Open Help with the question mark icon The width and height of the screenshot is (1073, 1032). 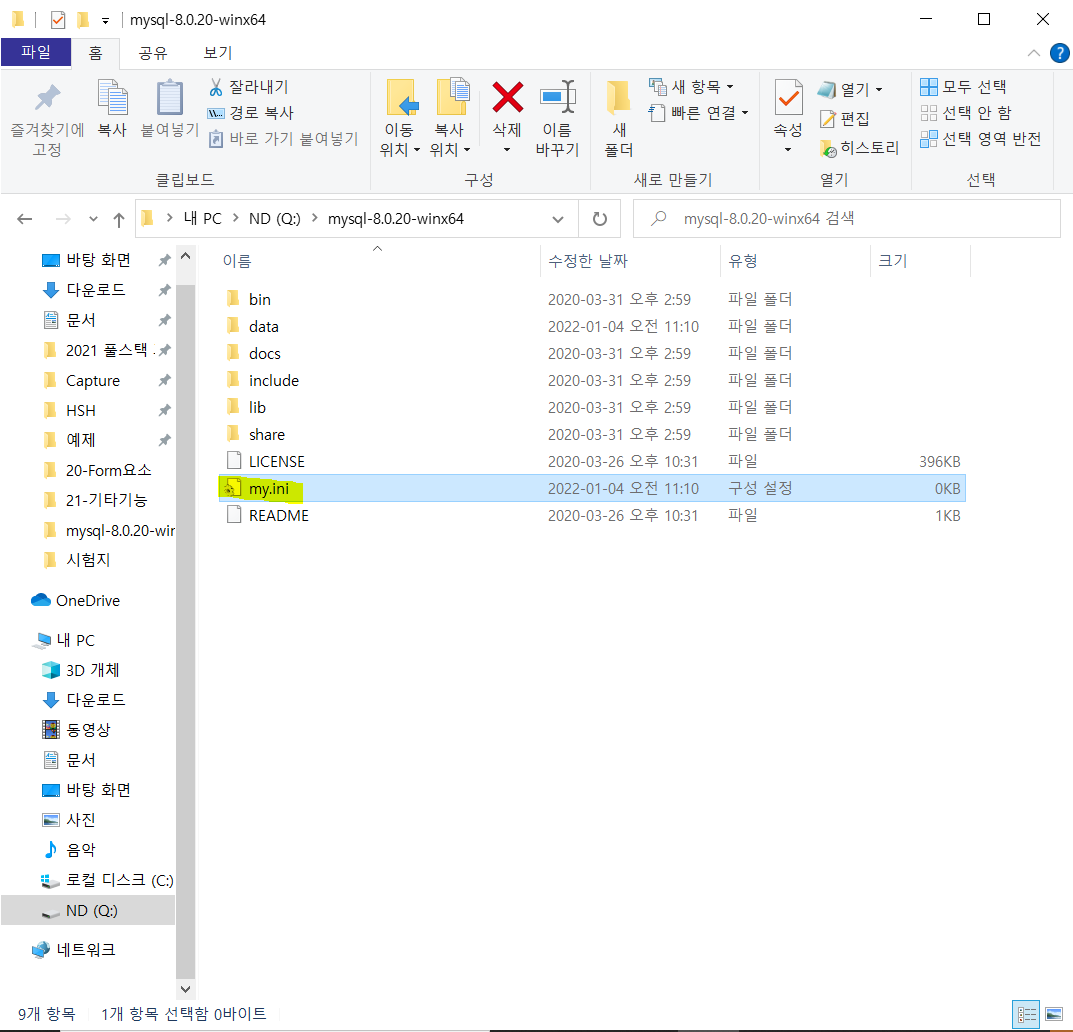pos(1059,53)
